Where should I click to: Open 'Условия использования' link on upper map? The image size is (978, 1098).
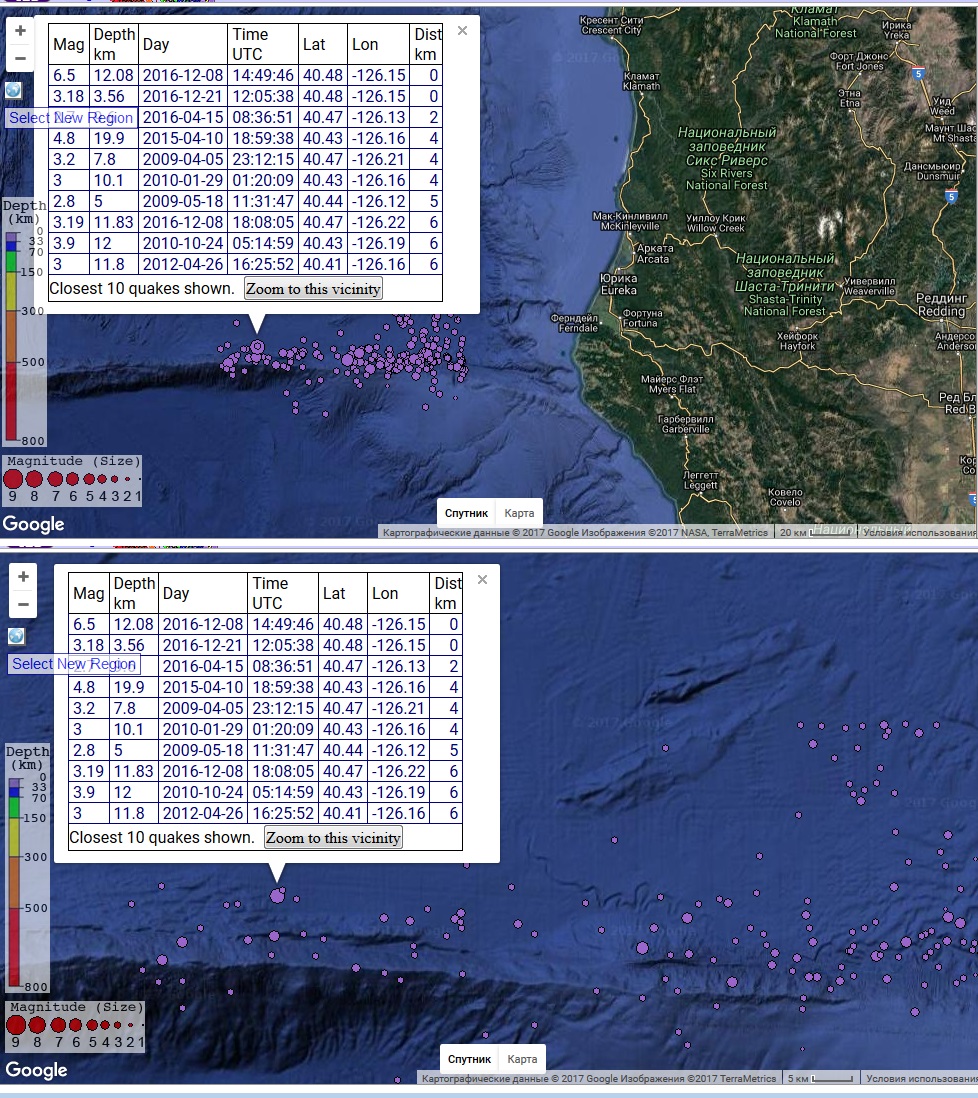coord(919,532)
